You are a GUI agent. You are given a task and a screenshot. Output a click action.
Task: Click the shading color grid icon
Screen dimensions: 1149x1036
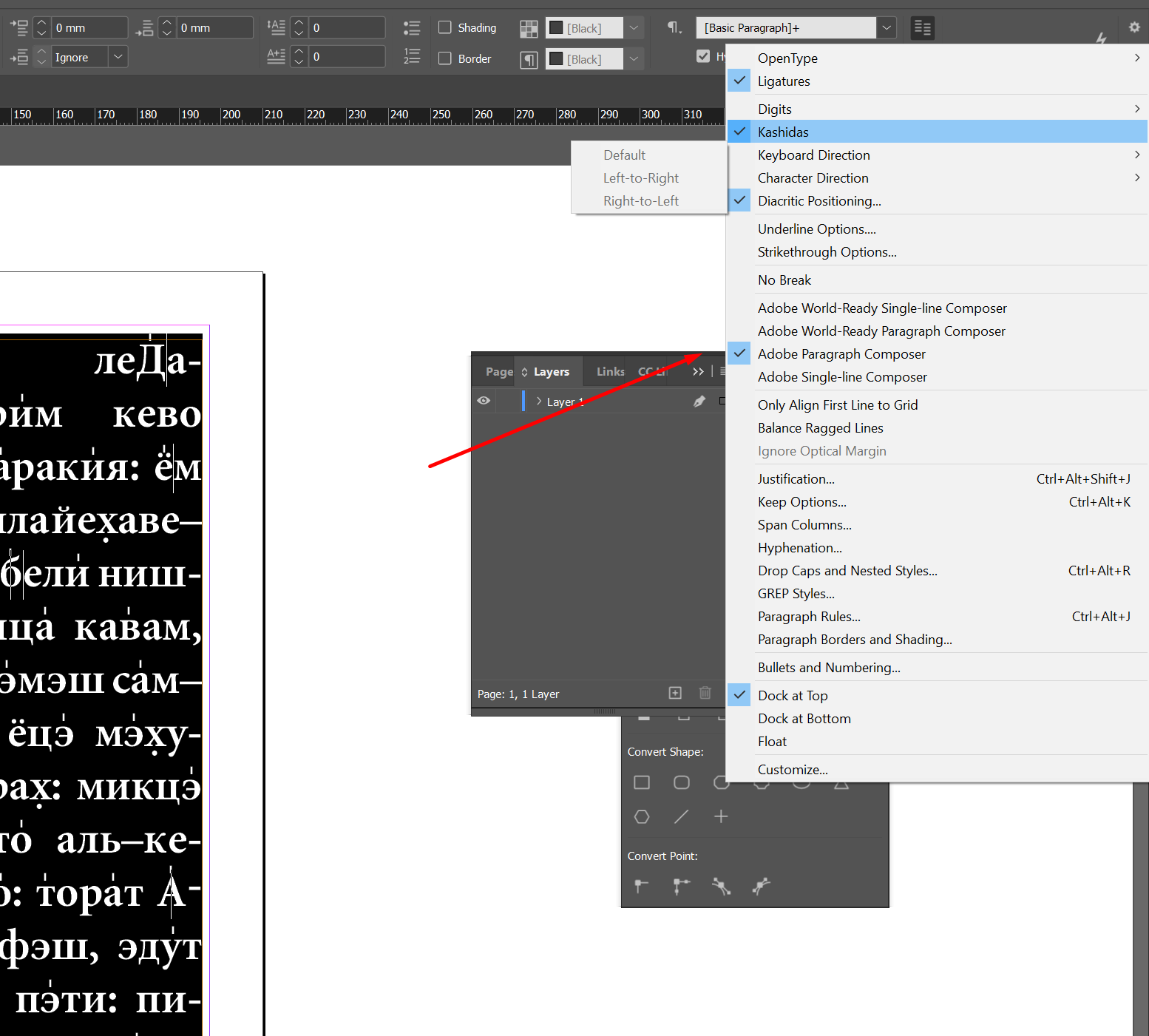click(529, 29)
